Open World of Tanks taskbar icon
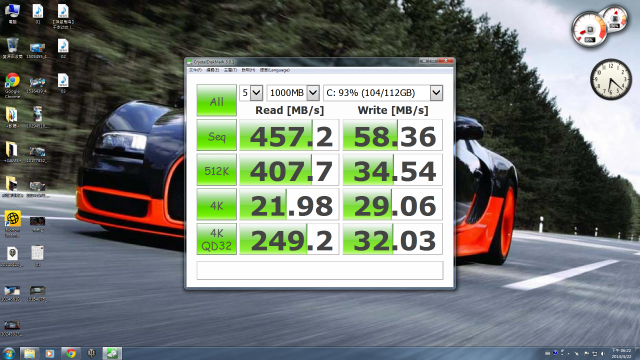Screen dimensions: 640x360 tap(91, 353)
